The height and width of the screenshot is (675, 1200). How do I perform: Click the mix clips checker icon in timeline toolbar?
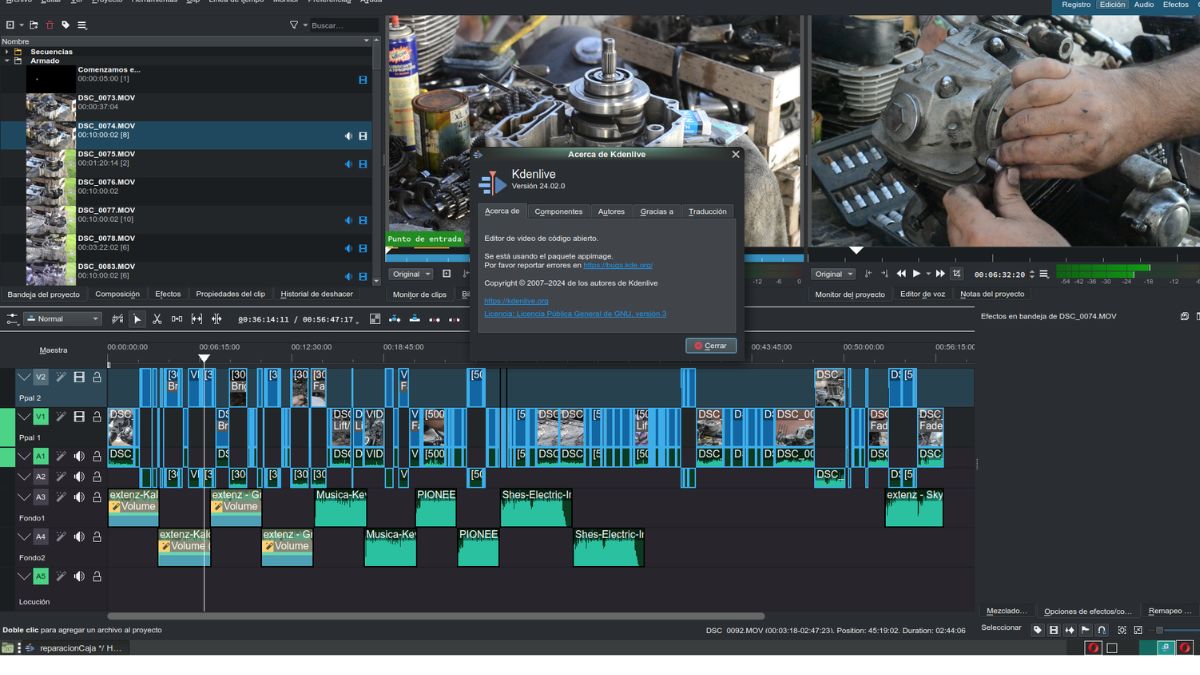(375, 319)
